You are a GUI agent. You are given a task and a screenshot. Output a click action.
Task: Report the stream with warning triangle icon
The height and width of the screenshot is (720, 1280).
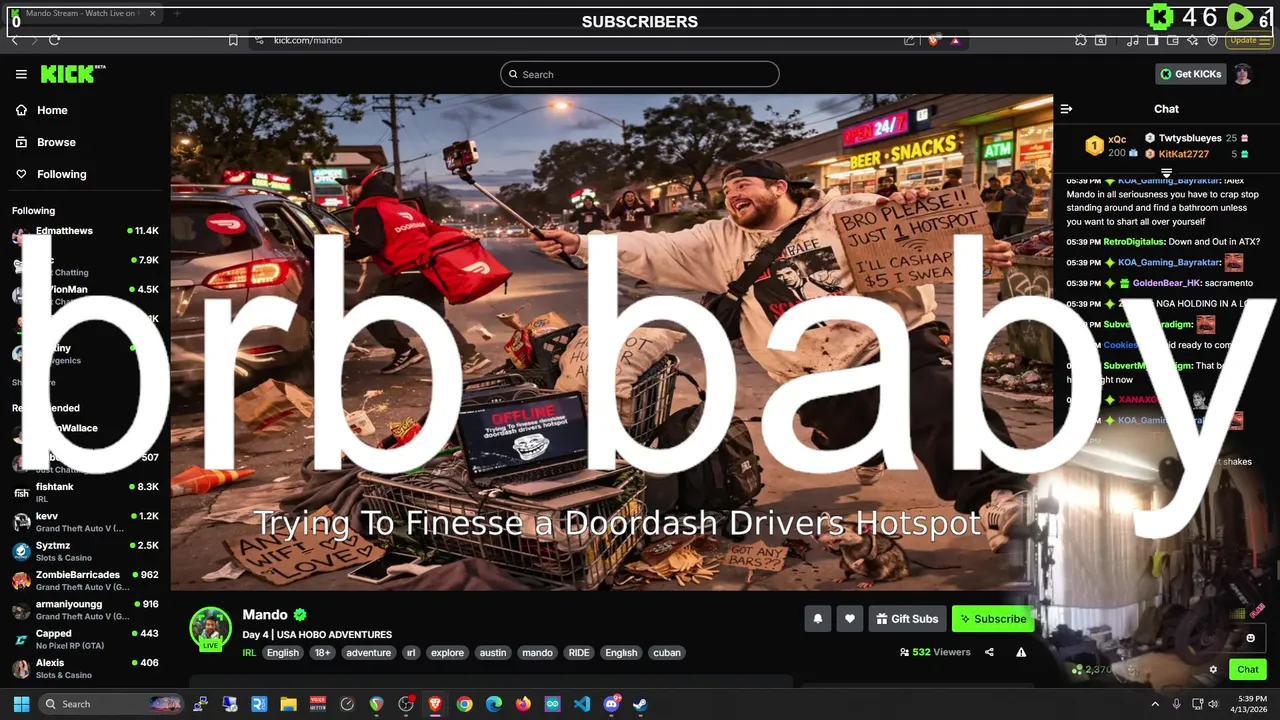[1021, 652]
